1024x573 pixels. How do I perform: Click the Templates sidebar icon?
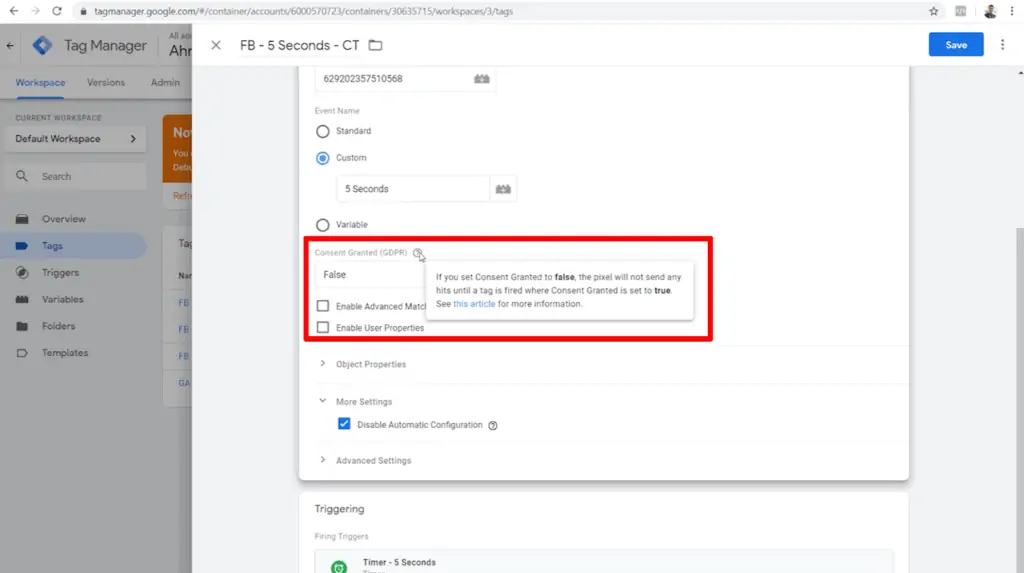(x=22, y=353)
